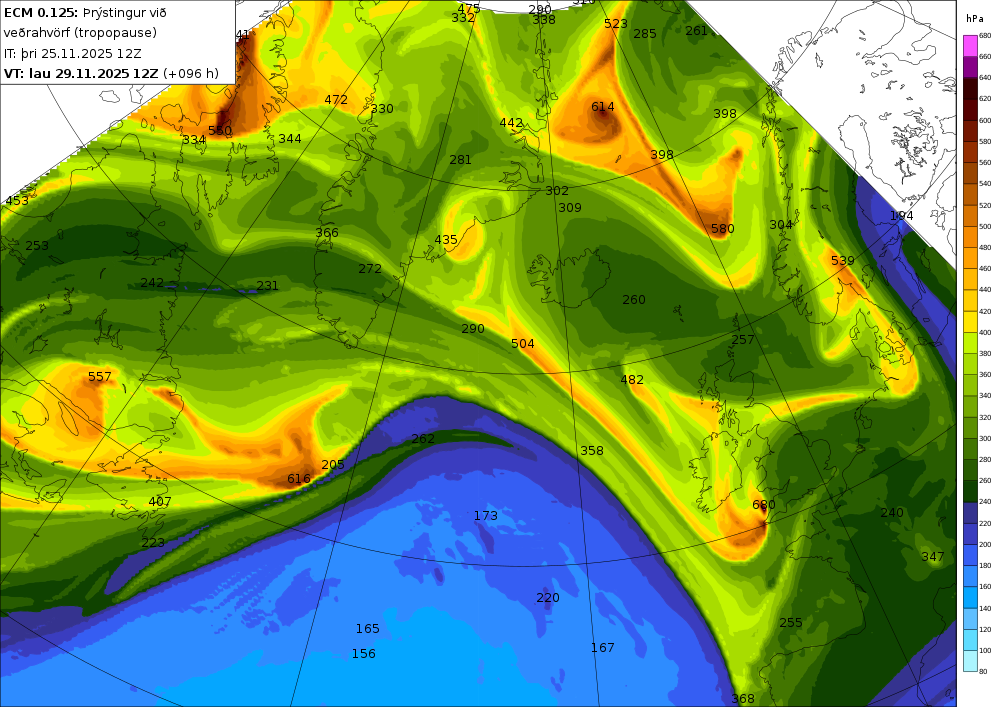Click the map value '616'
The width and height of the screenshot is (1000, 707).
tap(298, 478)
